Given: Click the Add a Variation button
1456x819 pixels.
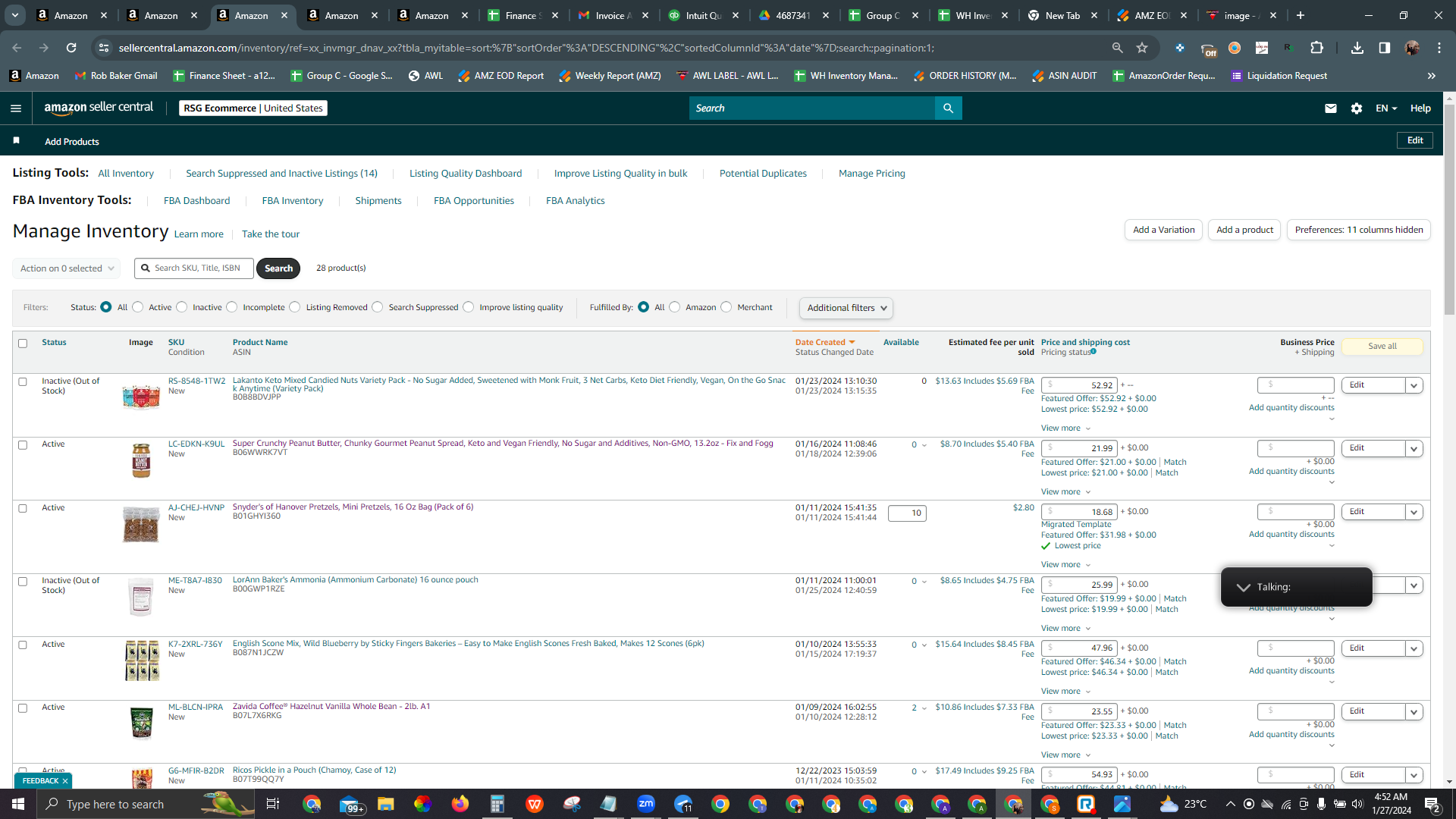Looking at the screenshot, I should [x=1163, y=230].
